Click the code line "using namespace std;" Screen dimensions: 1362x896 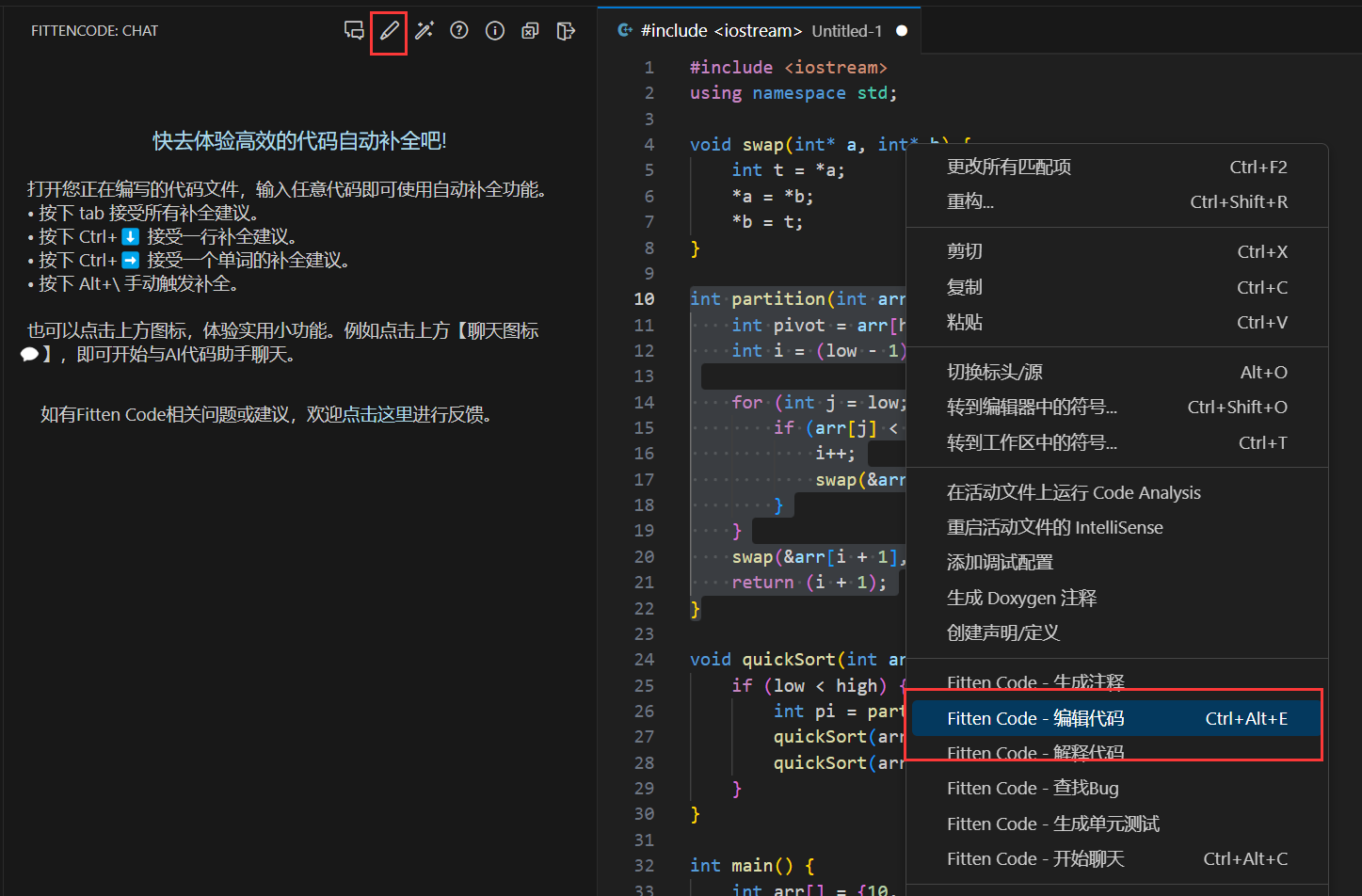(793, 93)
